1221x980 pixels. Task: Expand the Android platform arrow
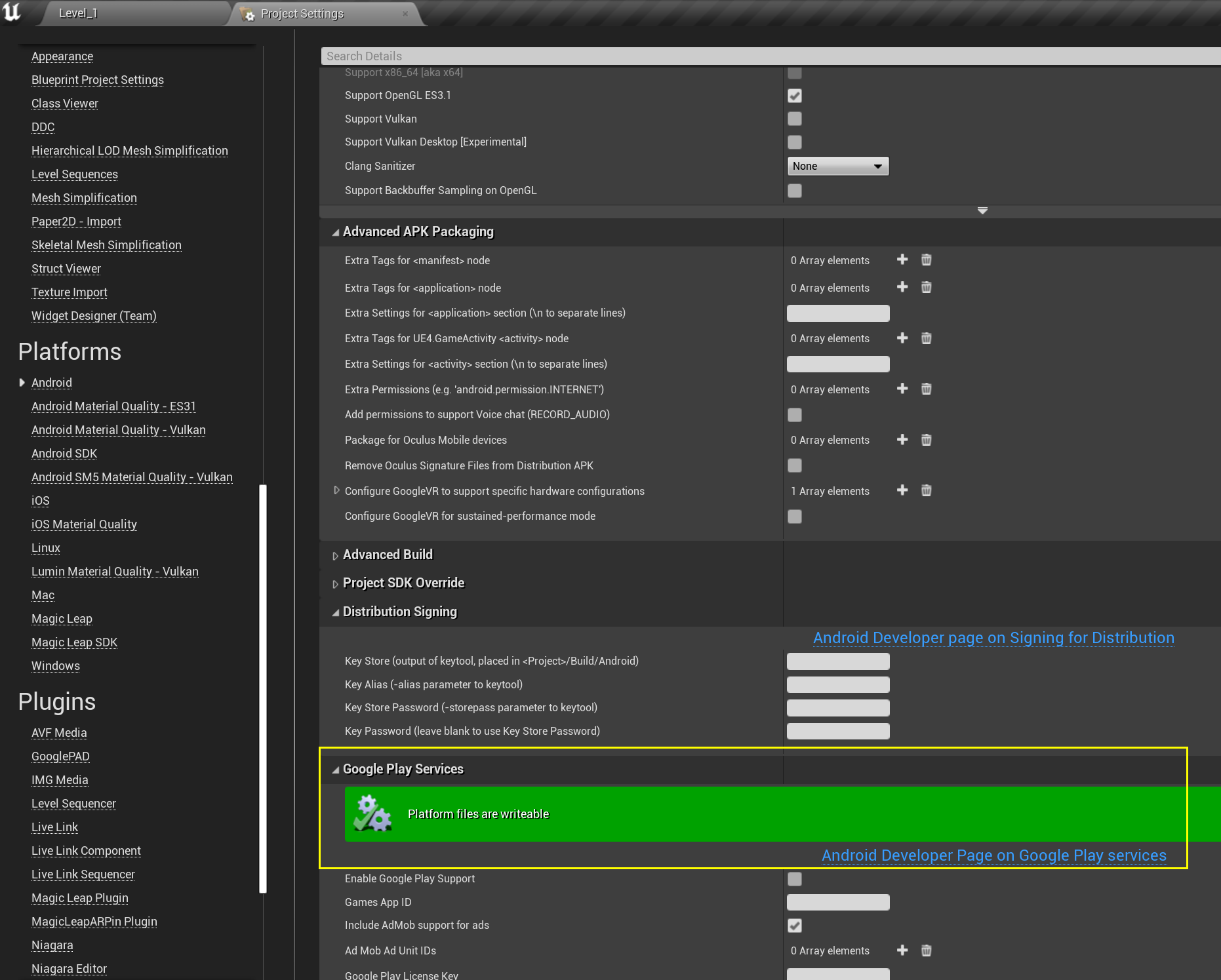(x=22, y=382)
